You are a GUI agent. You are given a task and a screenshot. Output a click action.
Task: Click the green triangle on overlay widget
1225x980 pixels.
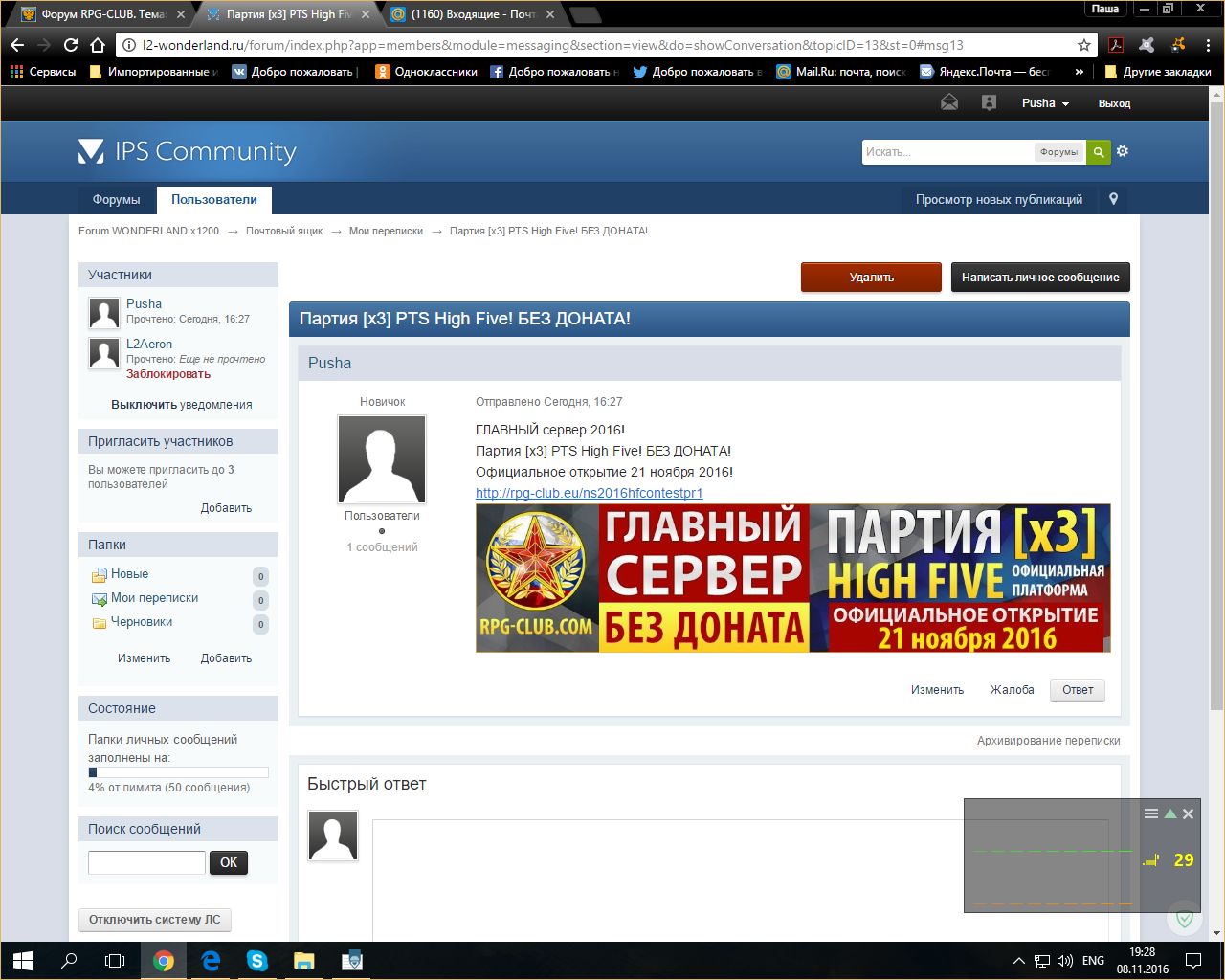(x=1169, y=813)
